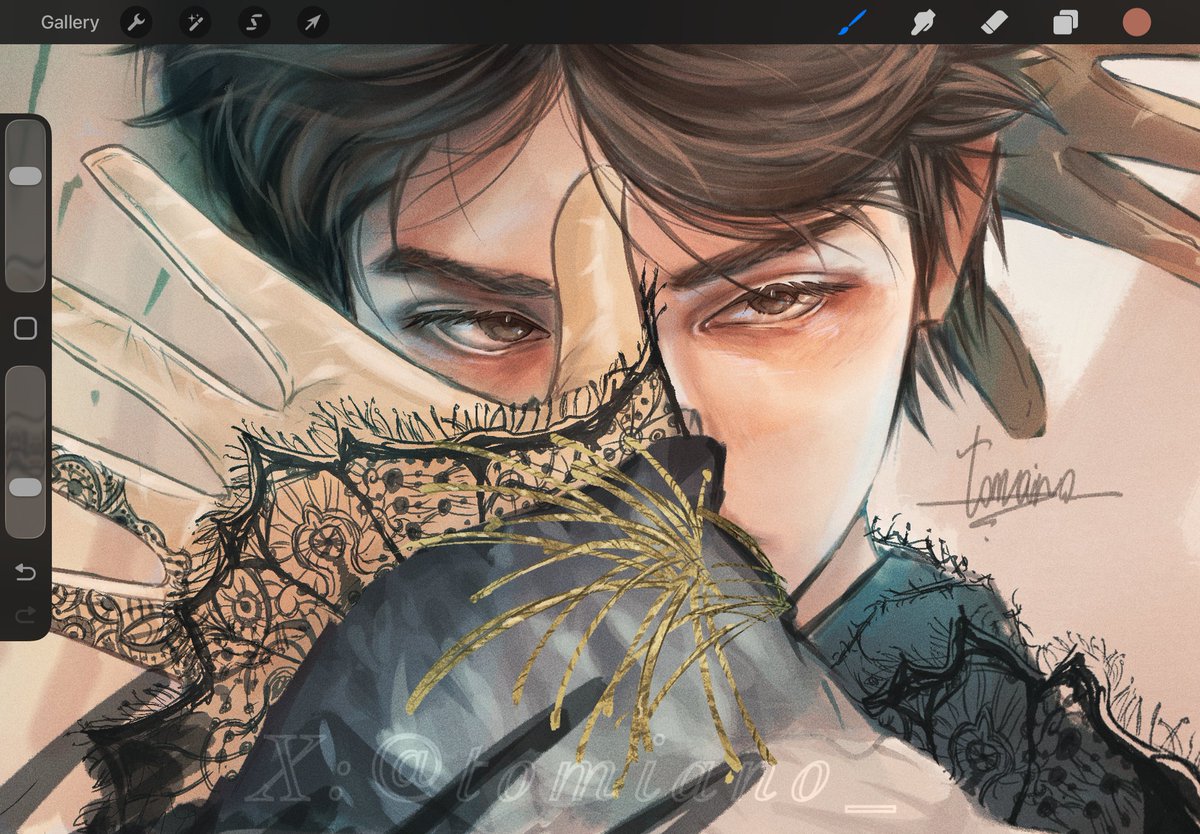The image size is (1200, 834).
Task: Adjust the brush size slider handle
Action: pyautogui.click(x=25, y=176)
